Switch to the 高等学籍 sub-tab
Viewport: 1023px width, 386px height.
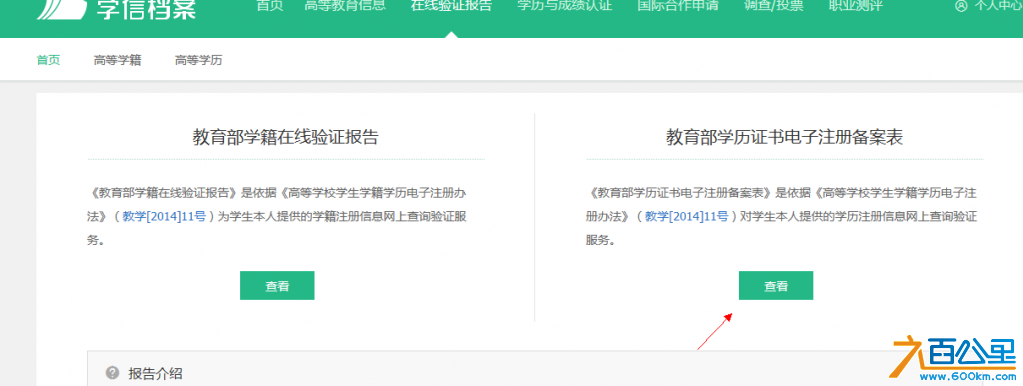[x=117, y=60]
